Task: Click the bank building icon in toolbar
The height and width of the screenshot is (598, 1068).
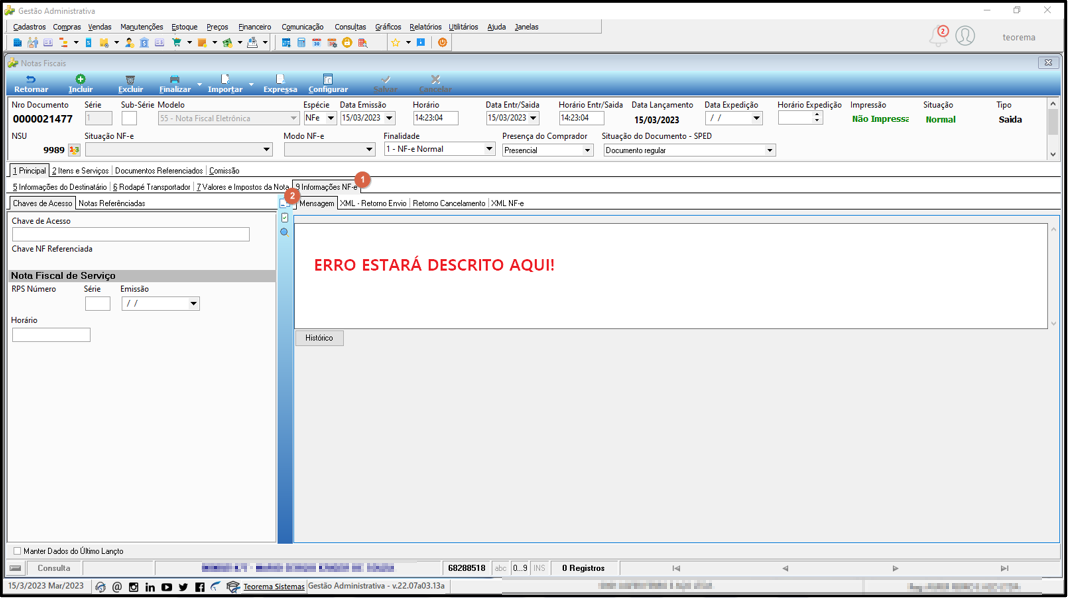Action: coord(144,42)
